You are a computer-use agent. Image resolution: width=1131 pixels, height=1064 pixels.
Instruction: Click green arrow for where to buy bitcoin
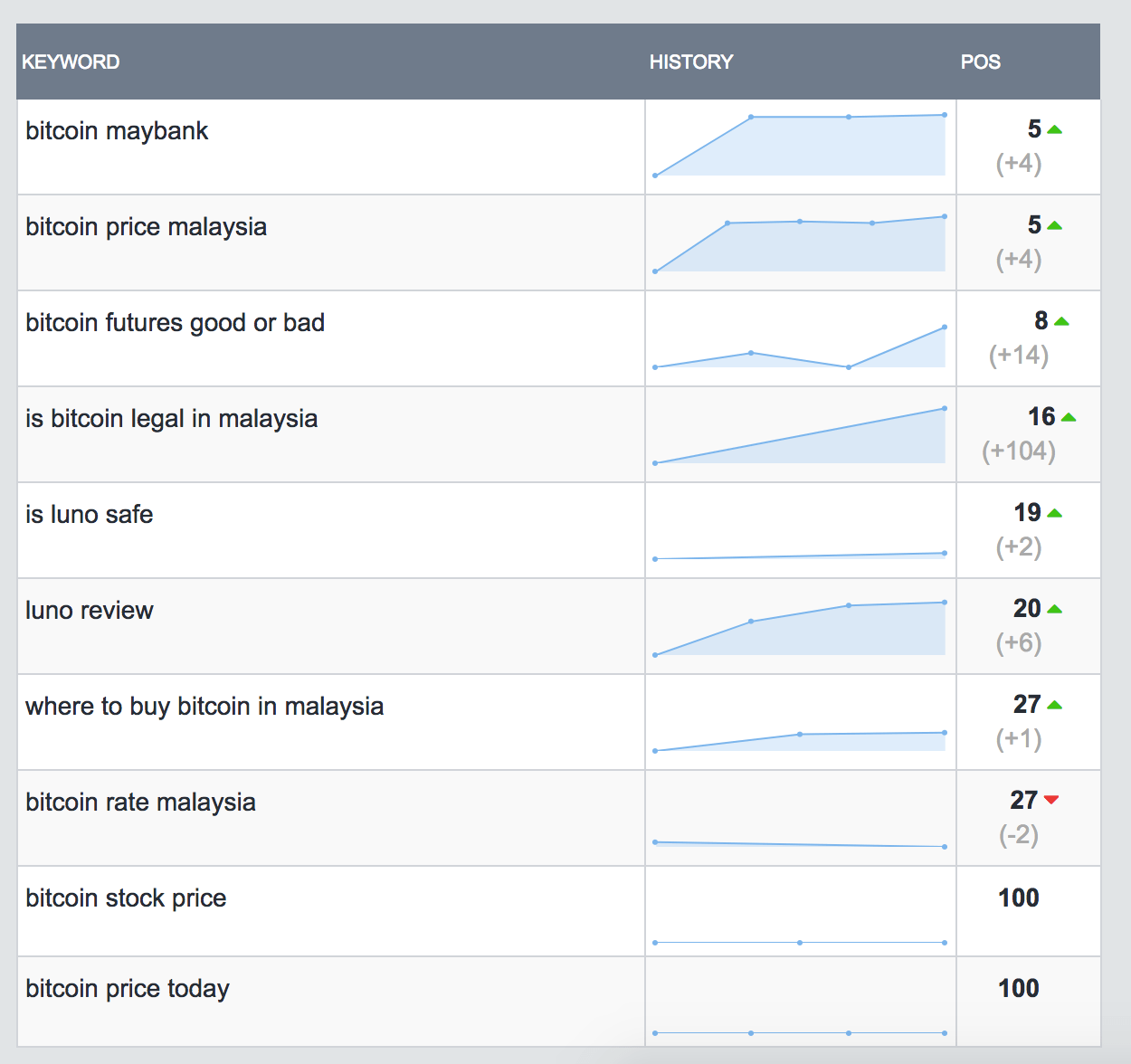pyautogui.click(x=1054, y=706)
